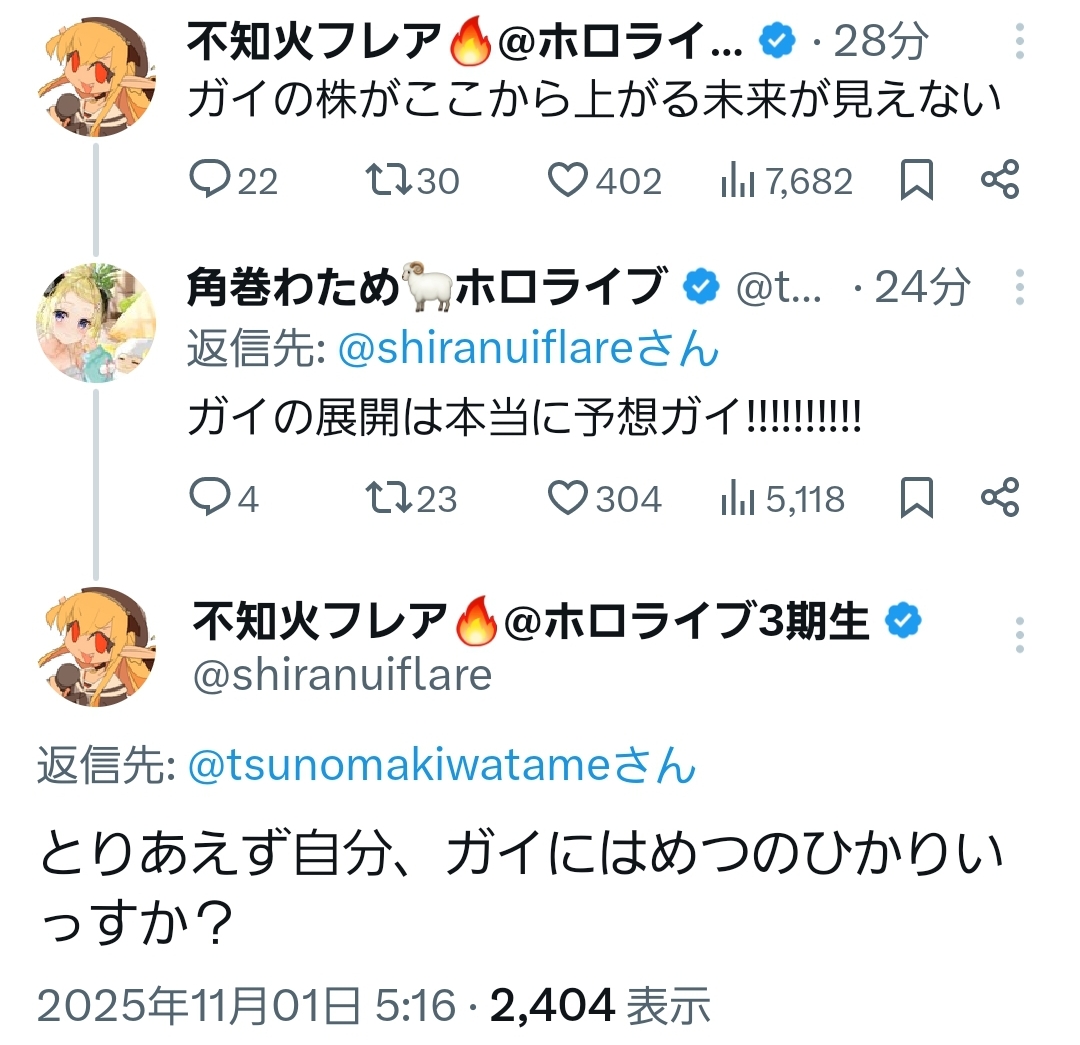This screenshot has height=1045, width=1080.
Task: Share the first tweet by Flare
Action: 1000,181
